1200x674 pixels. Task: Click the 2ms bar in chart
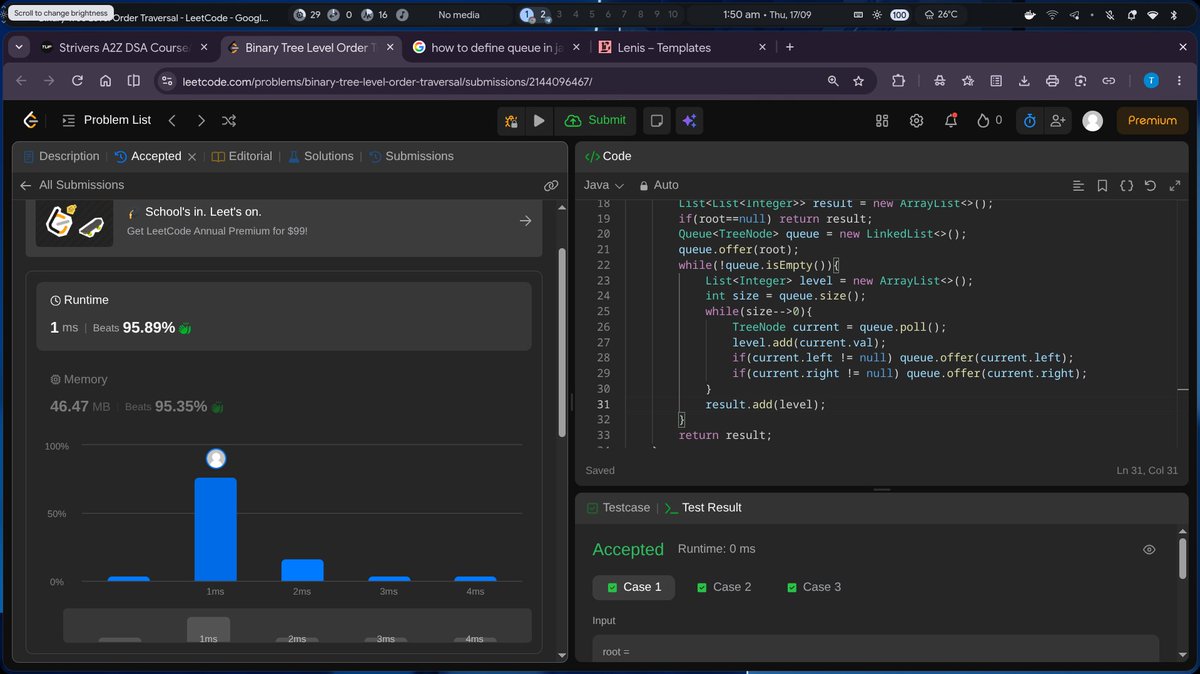tap(302, 570)
